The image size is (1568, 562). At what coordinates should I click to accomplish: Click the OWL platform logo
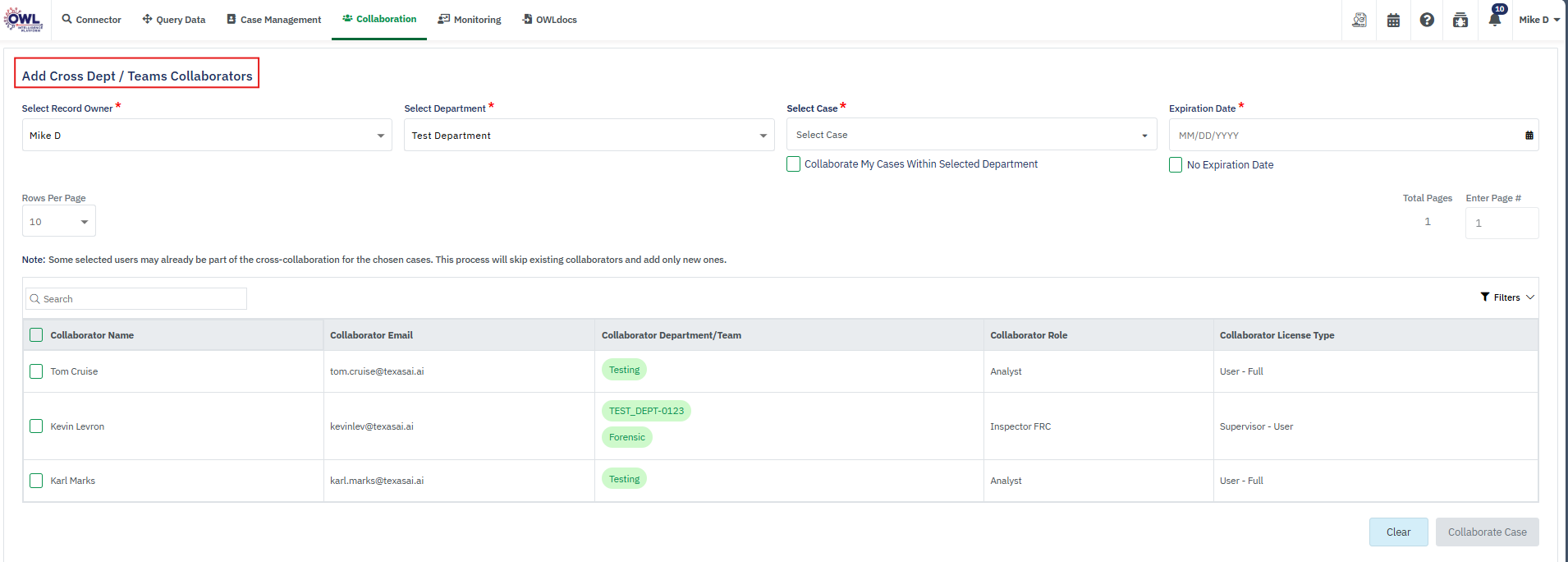23,20
